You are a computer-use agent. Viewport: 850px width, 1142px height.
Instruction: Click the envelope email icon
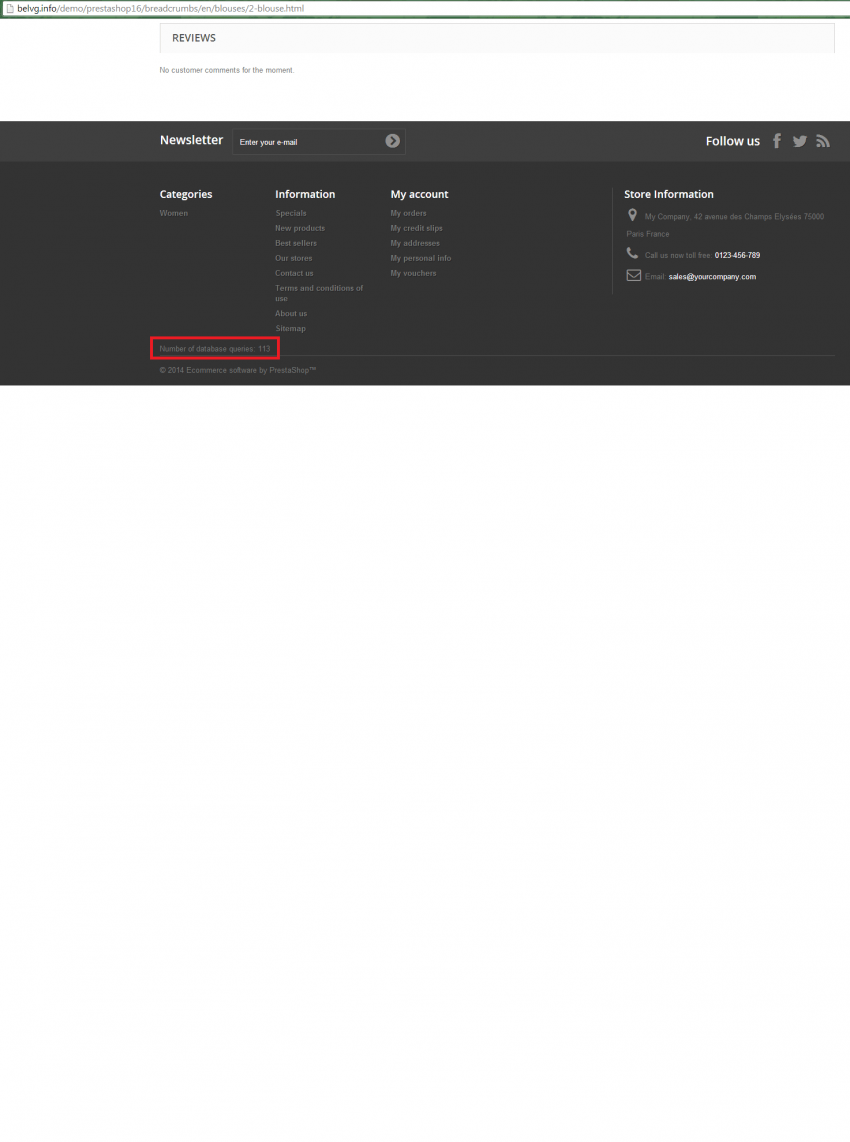634,275
